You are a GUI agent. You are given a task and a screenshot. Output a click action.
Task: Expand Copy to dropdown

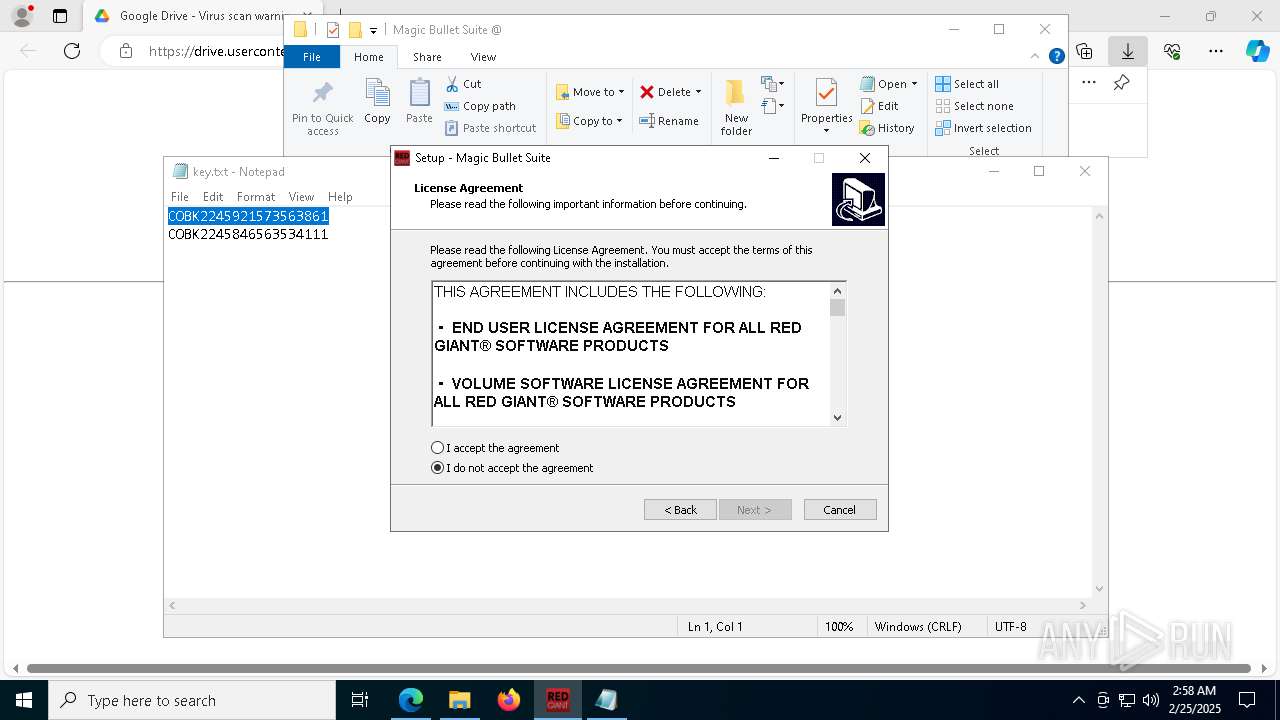pyautogui.click(x=620, y=121)
